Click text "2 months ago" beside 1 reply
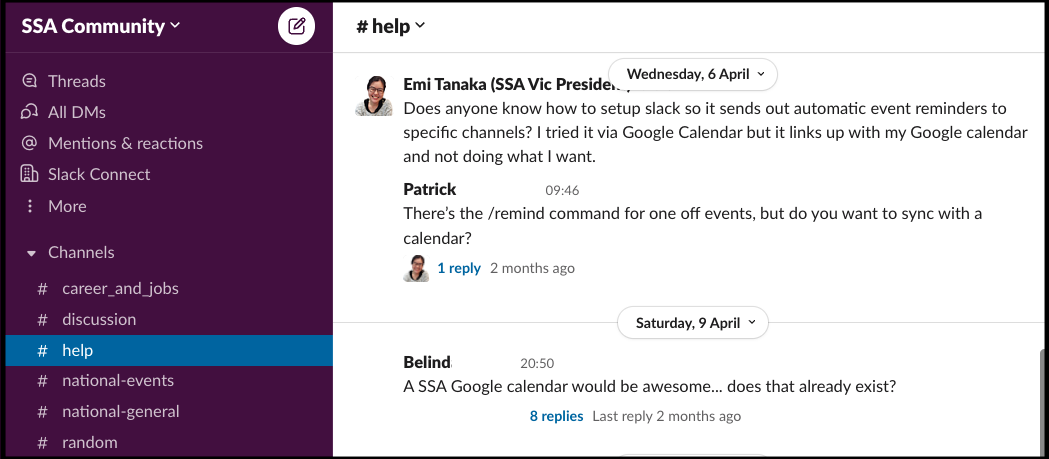1049x459 pixels. (533, 268)
